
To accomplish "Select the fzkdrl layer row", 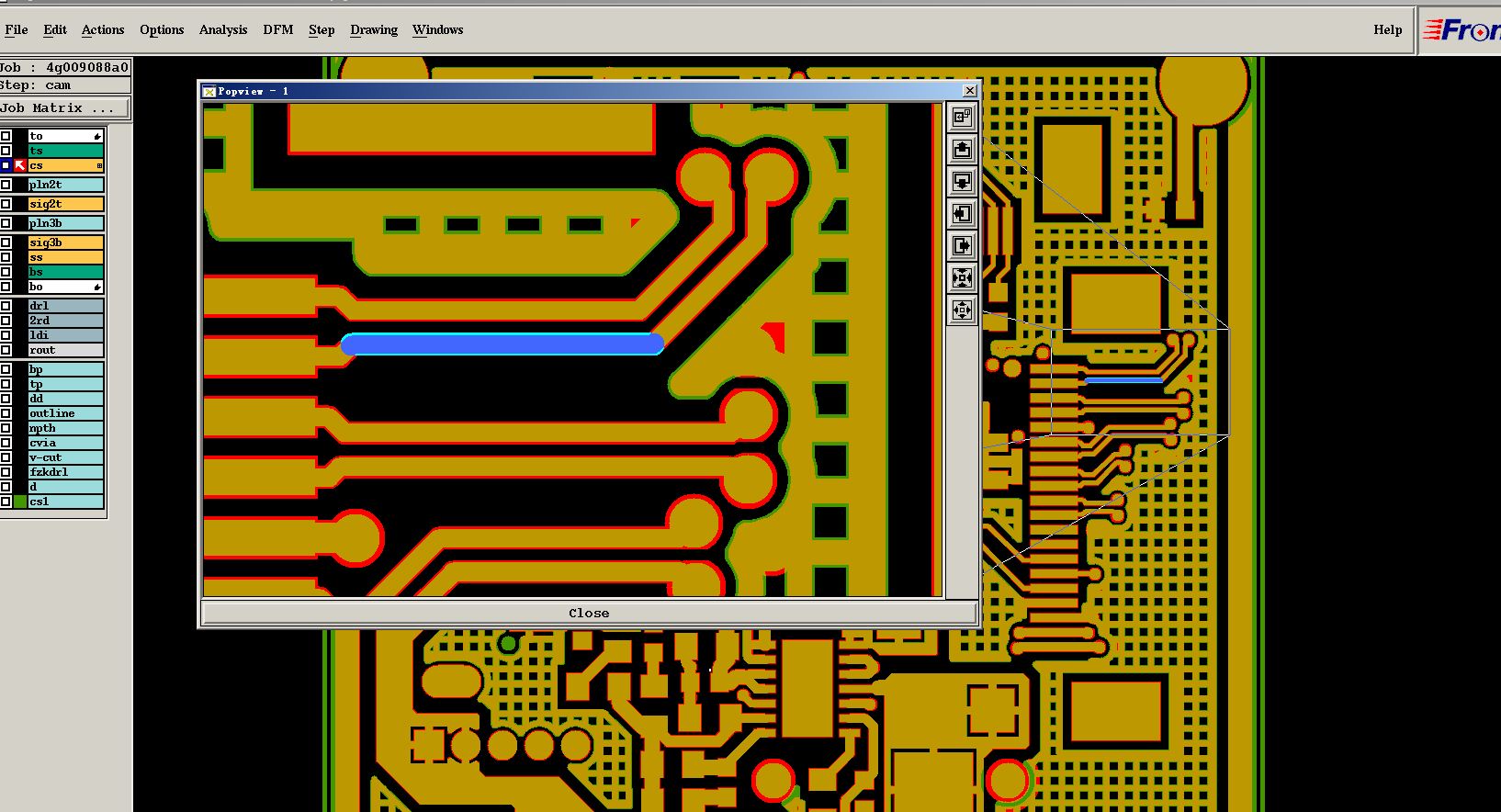I will pyautogui.click(x=65, y=472).
